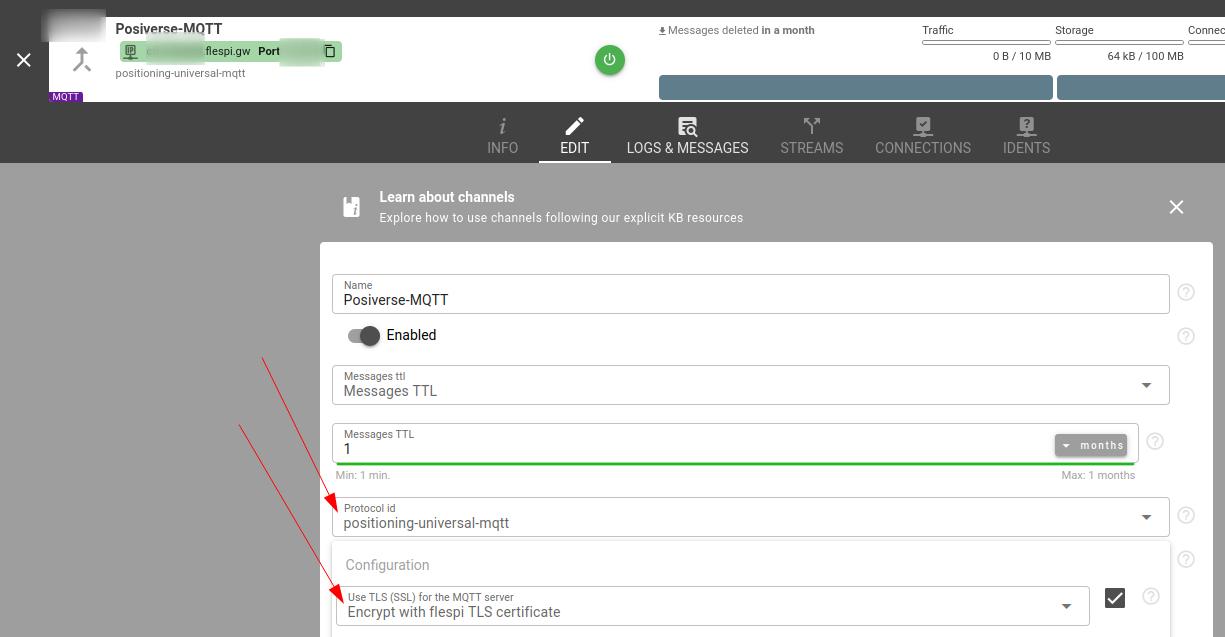Go to the STREAMS tab
The width and height of the screenshot is (1225, 637).
(811, 136)
